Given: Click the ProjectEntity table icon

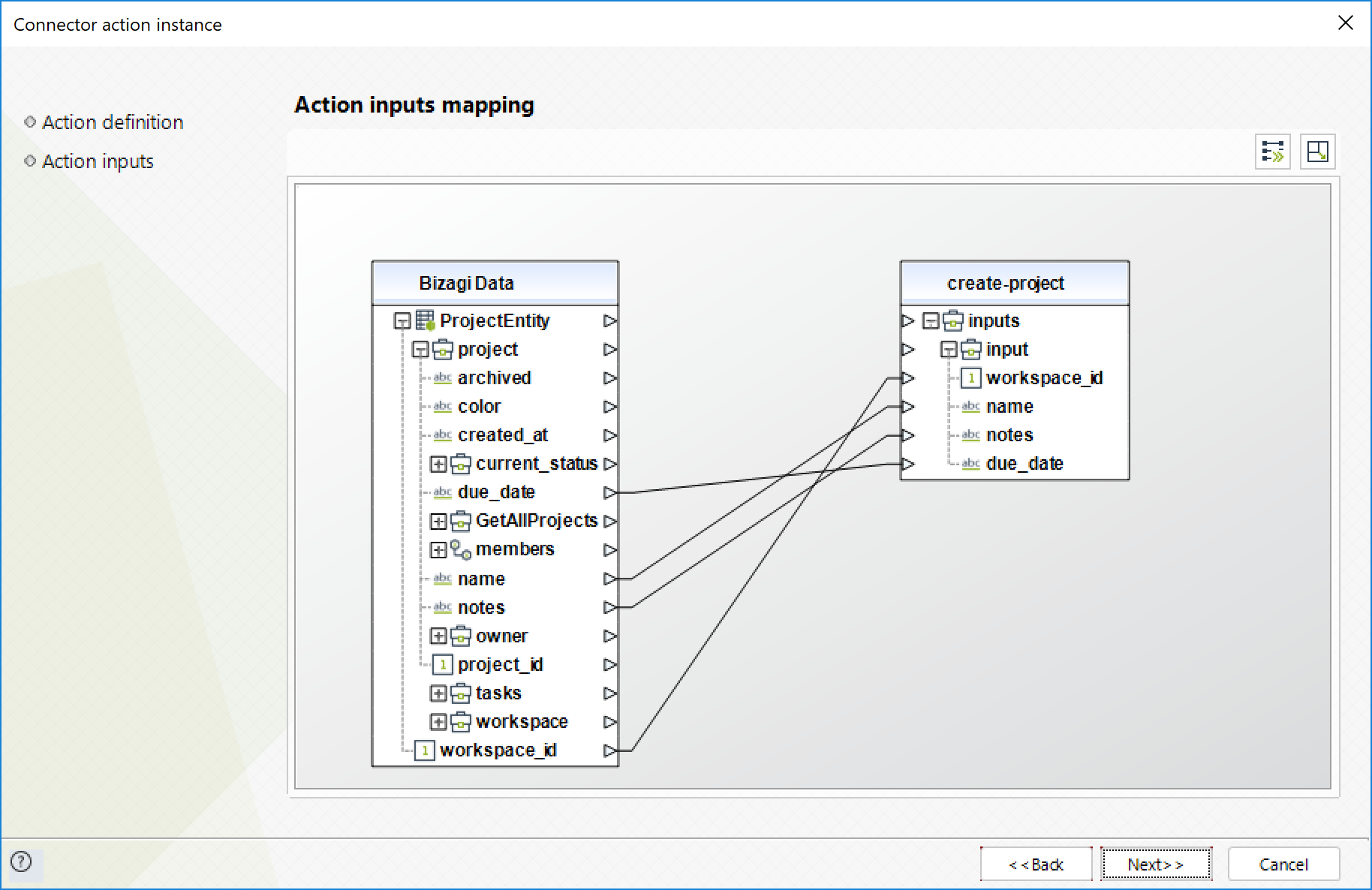Looking at the screenshot, I should (426, 321).
